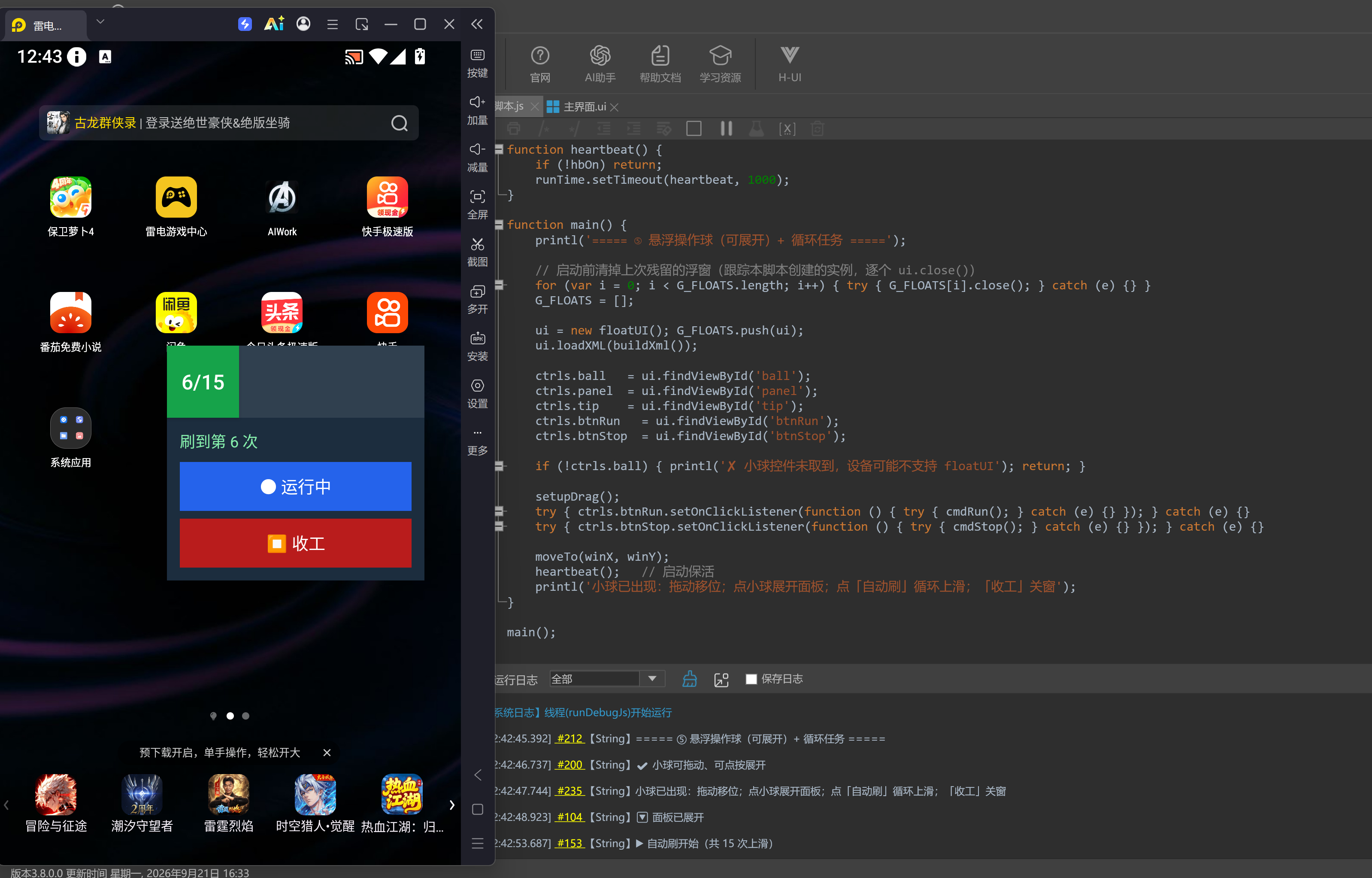Open the emulator hamburger menu
This screenshot has width=1372, height=878.
[332, 24]
